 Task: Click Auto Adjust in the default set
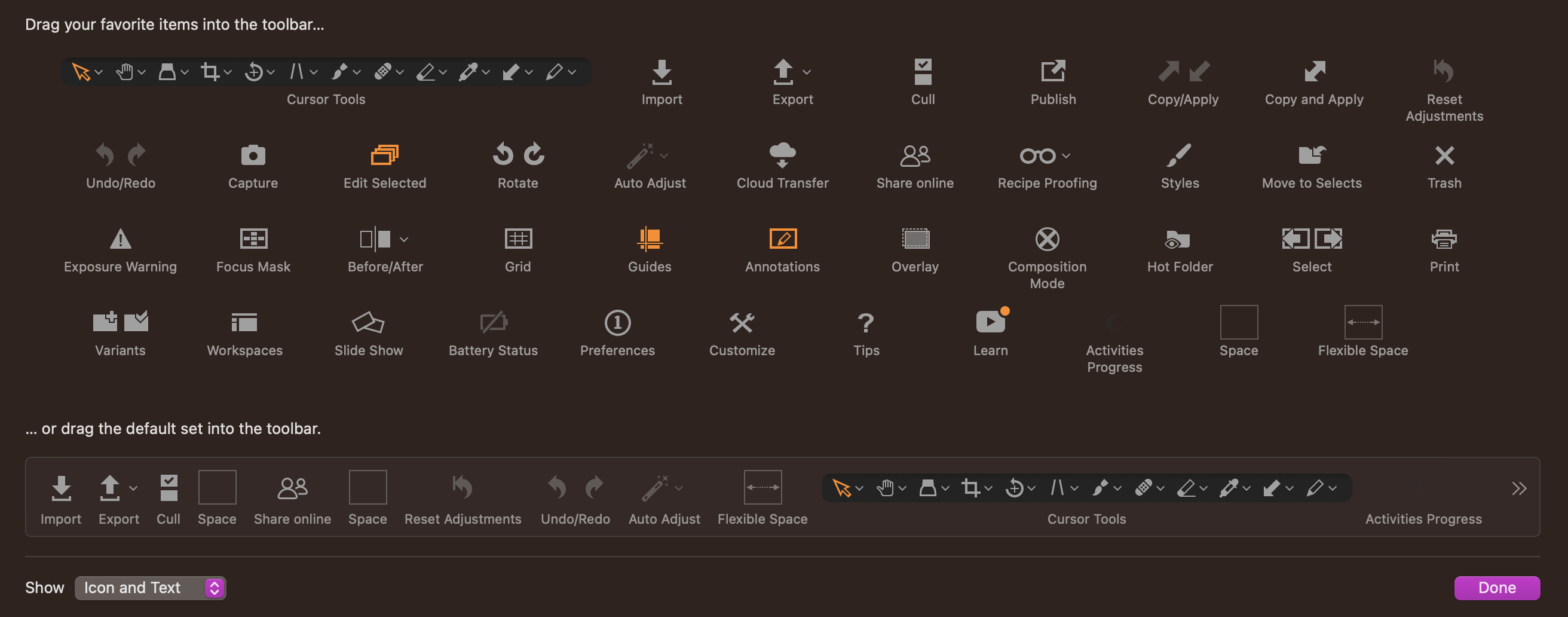tap(664, 498)
